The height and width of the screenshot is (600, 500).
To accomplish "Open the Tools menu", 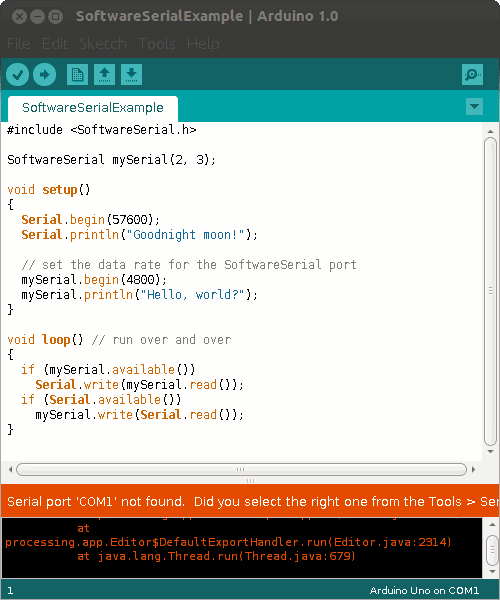I will coord(157,44).
